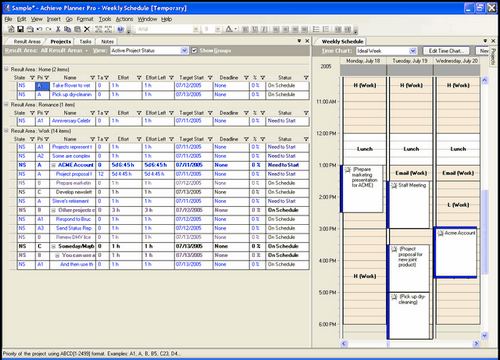Collapse the ACME Account project row

pos(53,165)
